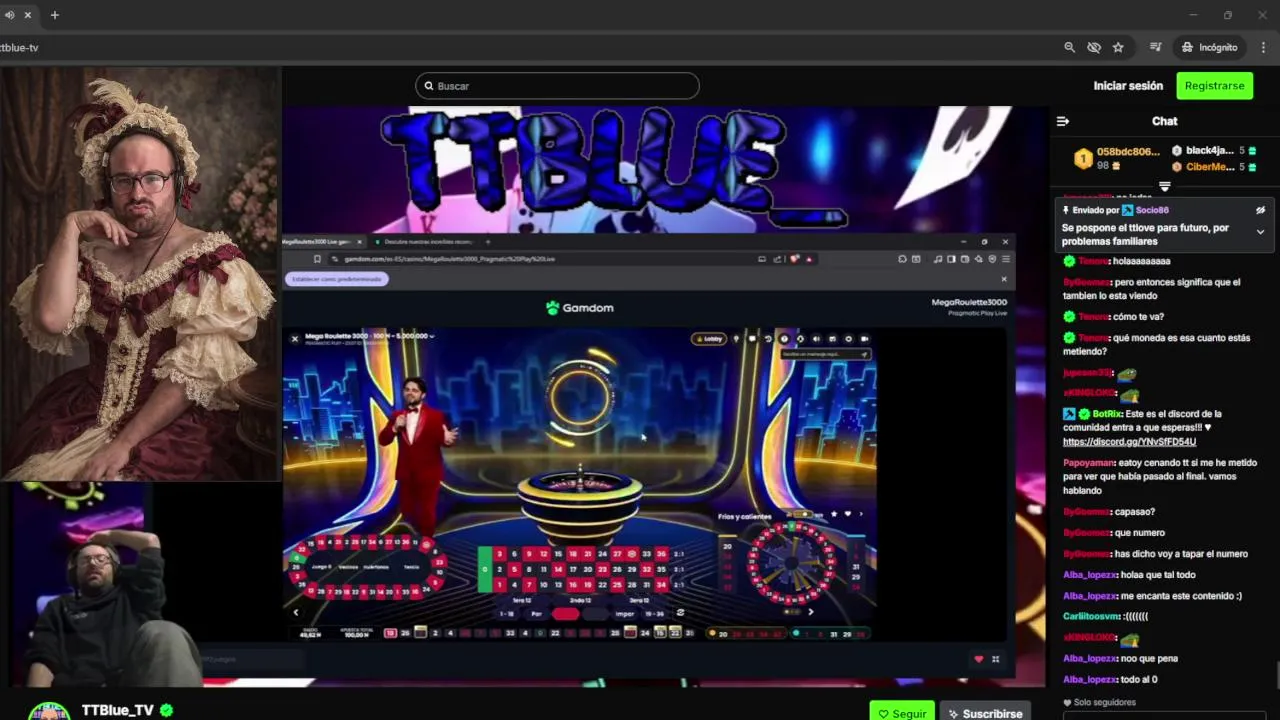Click Alba_lopezx on 'todo al 0' message
This screenshot has height=720, width=1280.
coord(1089,680)
